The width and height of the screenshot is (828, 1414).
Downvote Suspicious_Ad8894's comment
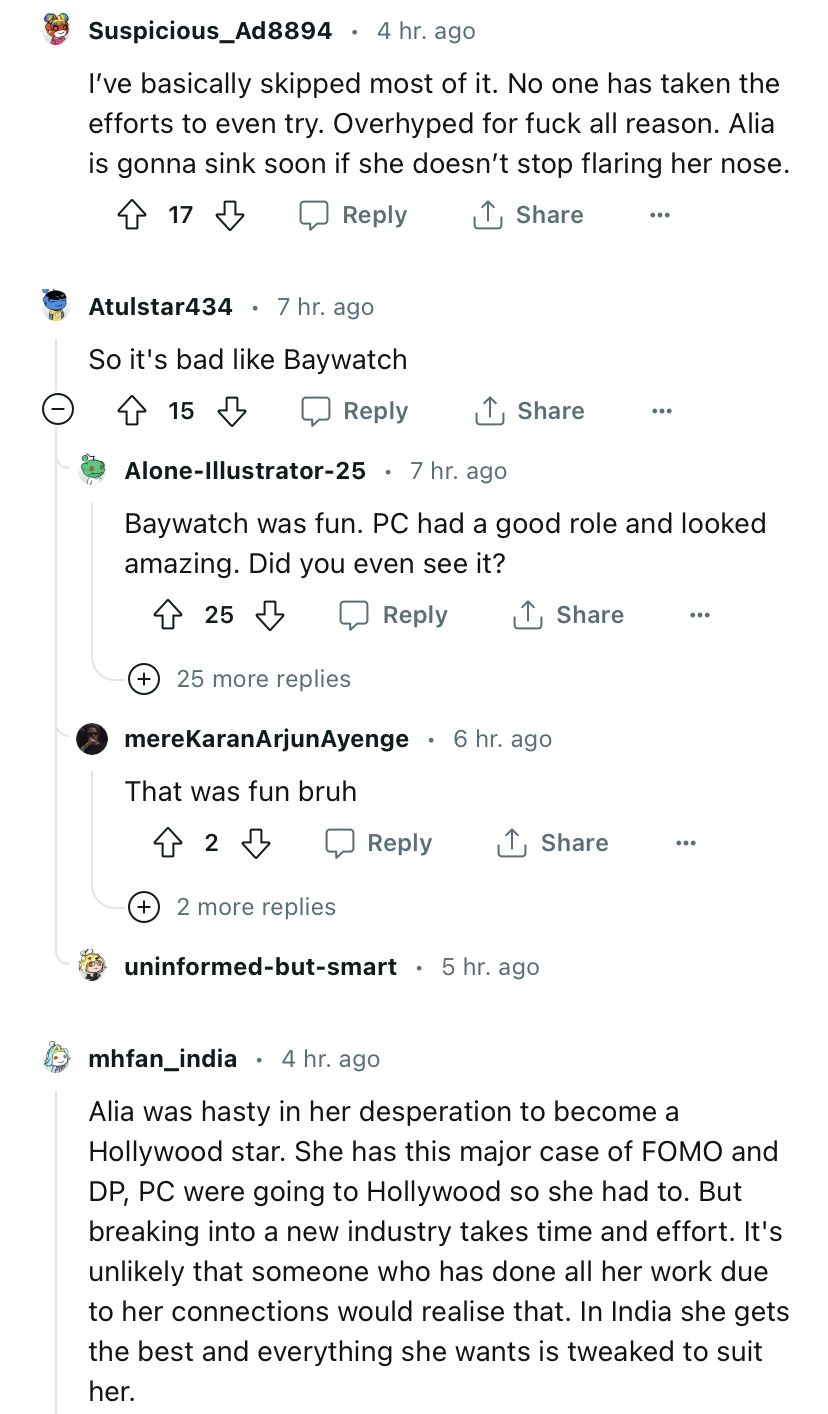[230, 215]
